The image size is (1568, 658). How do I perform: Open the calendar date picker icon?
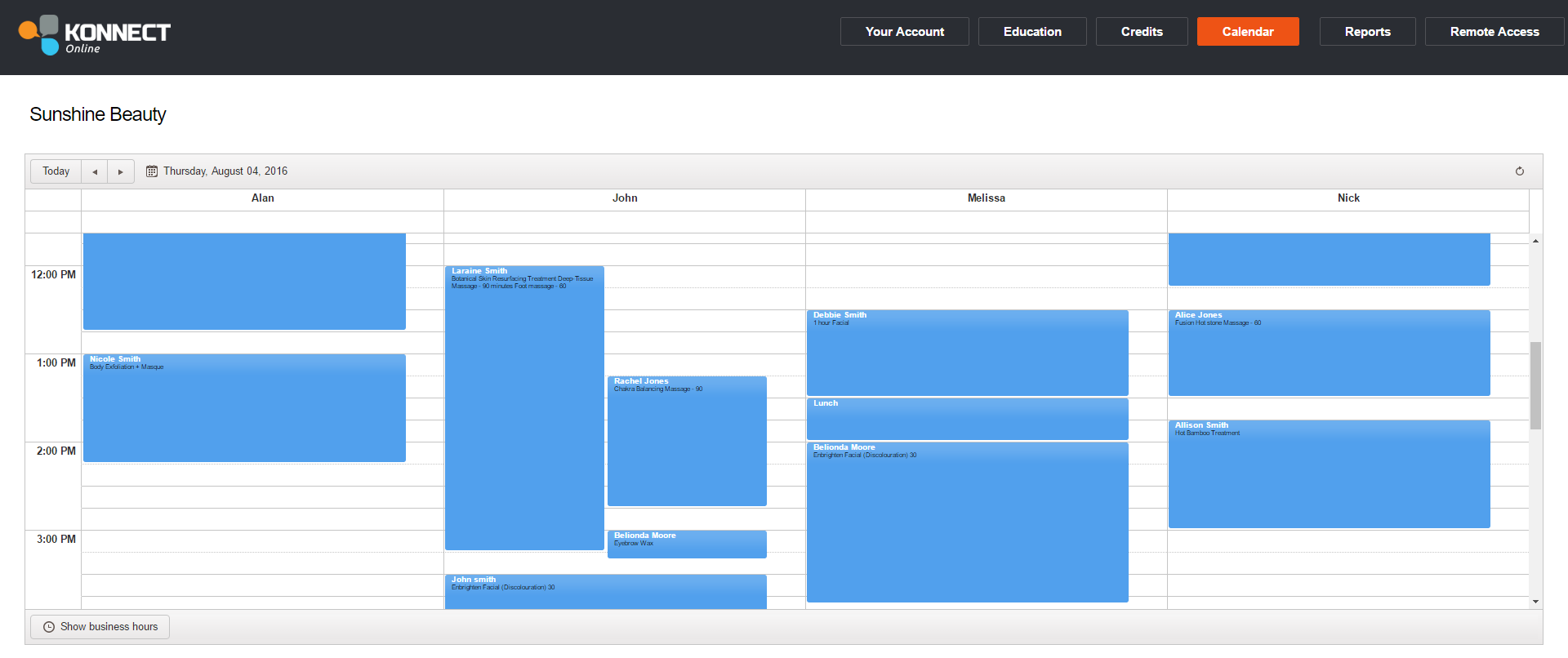(x=152, y=171)
